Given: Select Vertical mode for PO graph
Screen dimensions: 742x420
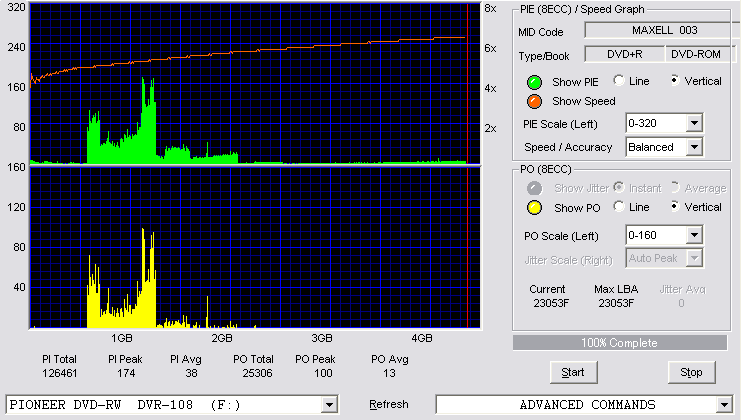Looking at the screenshot, I should 675,207.
